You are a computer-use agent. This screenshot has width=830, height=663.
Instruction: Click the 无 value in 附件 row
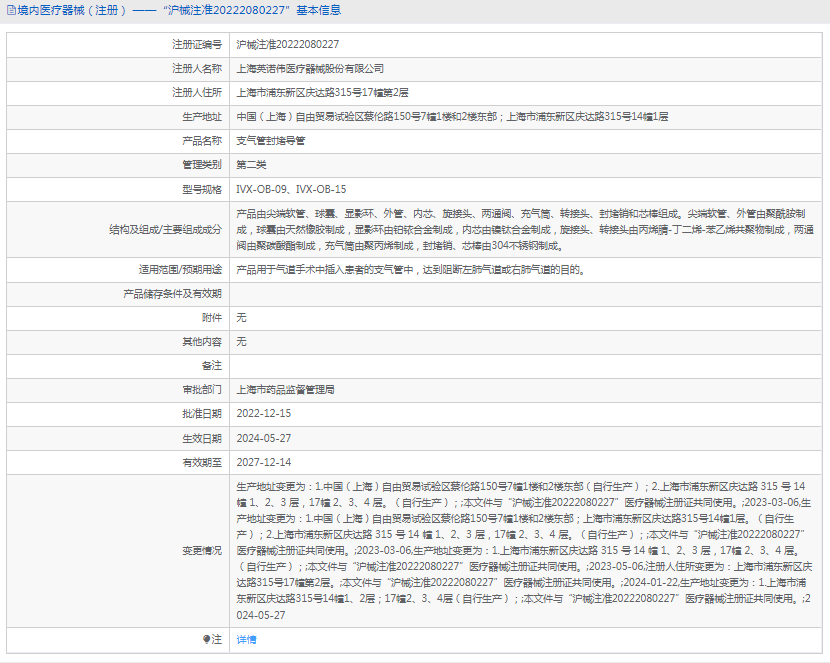coord(241,317)
